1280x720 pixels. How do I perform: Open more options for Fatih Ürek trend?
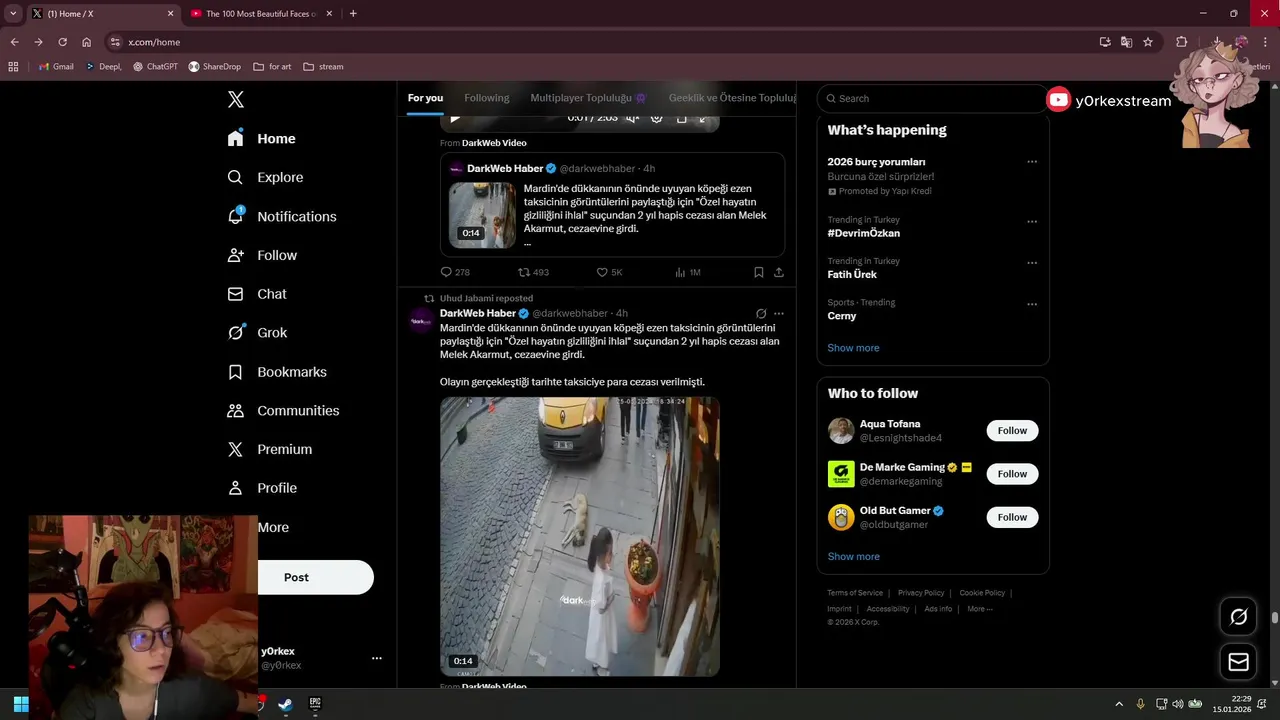point(1032,263)
